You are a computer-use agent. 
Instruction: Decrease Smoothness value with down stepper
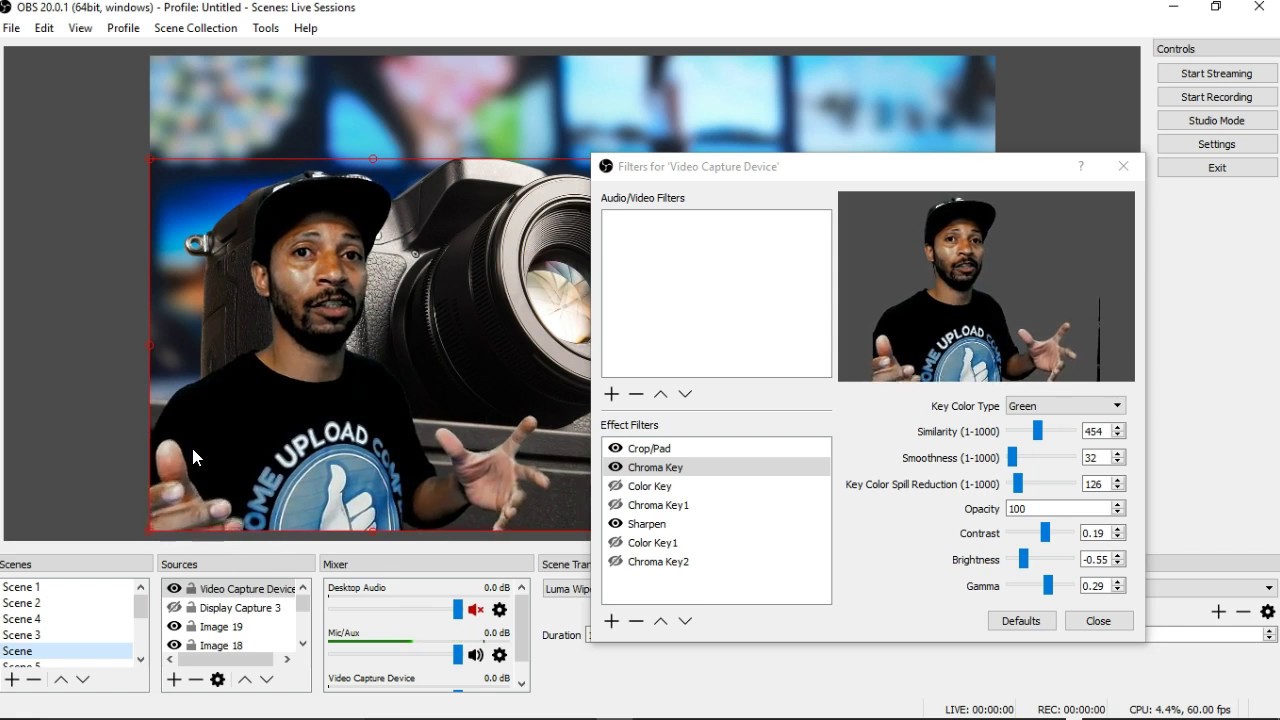[x=1118, y=462]
